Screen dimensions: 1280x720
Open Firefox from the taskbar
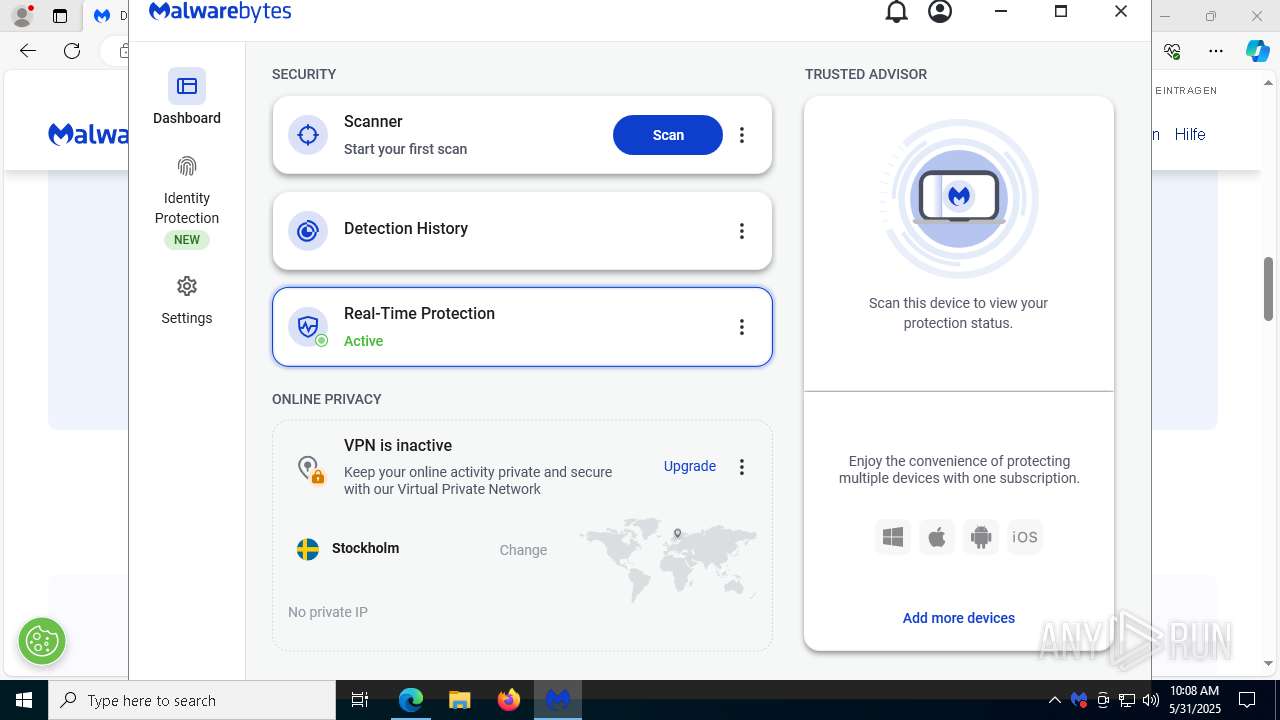[509, 700]
